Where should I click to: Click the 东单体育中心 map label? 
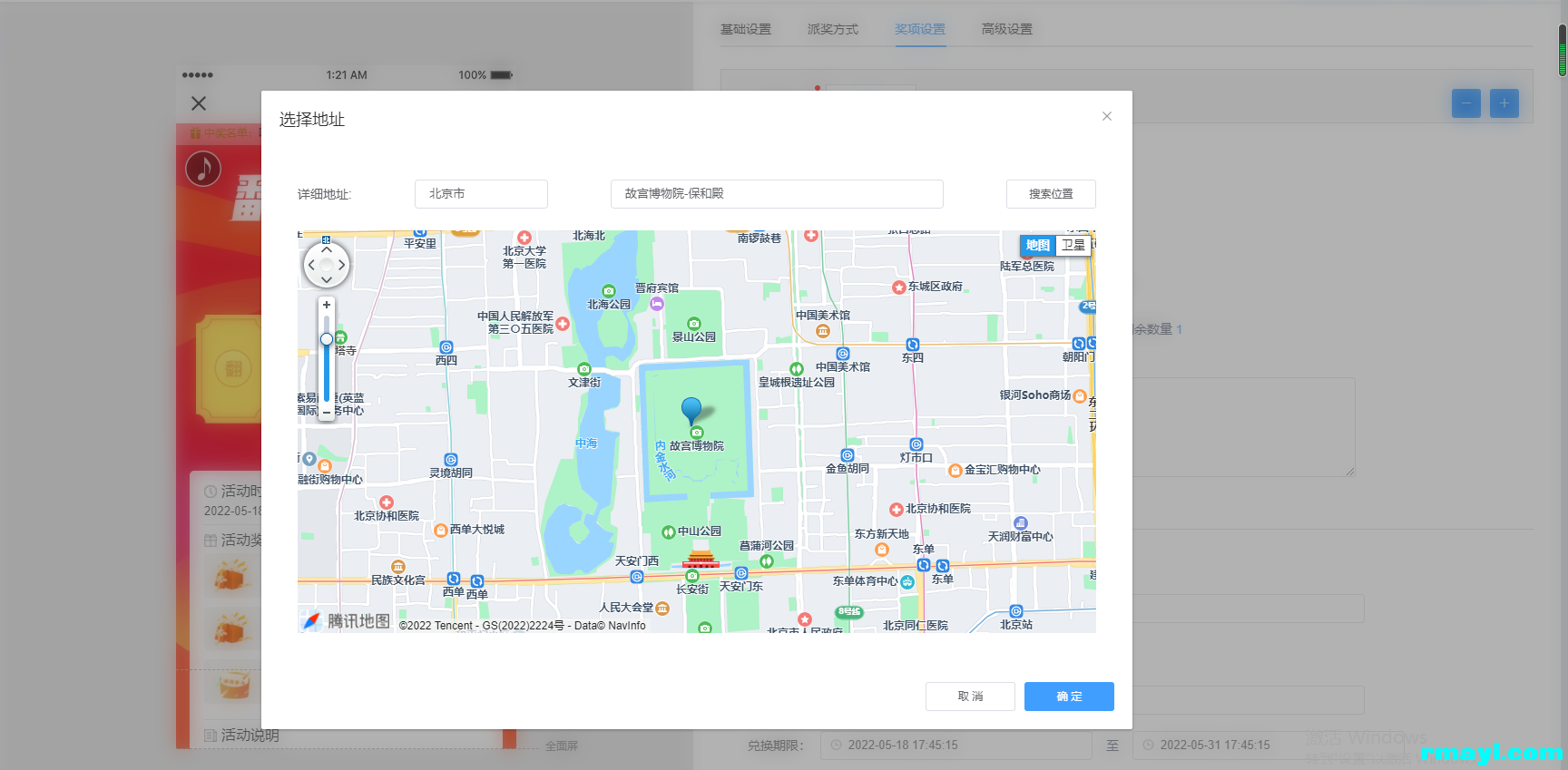point(866,581)
